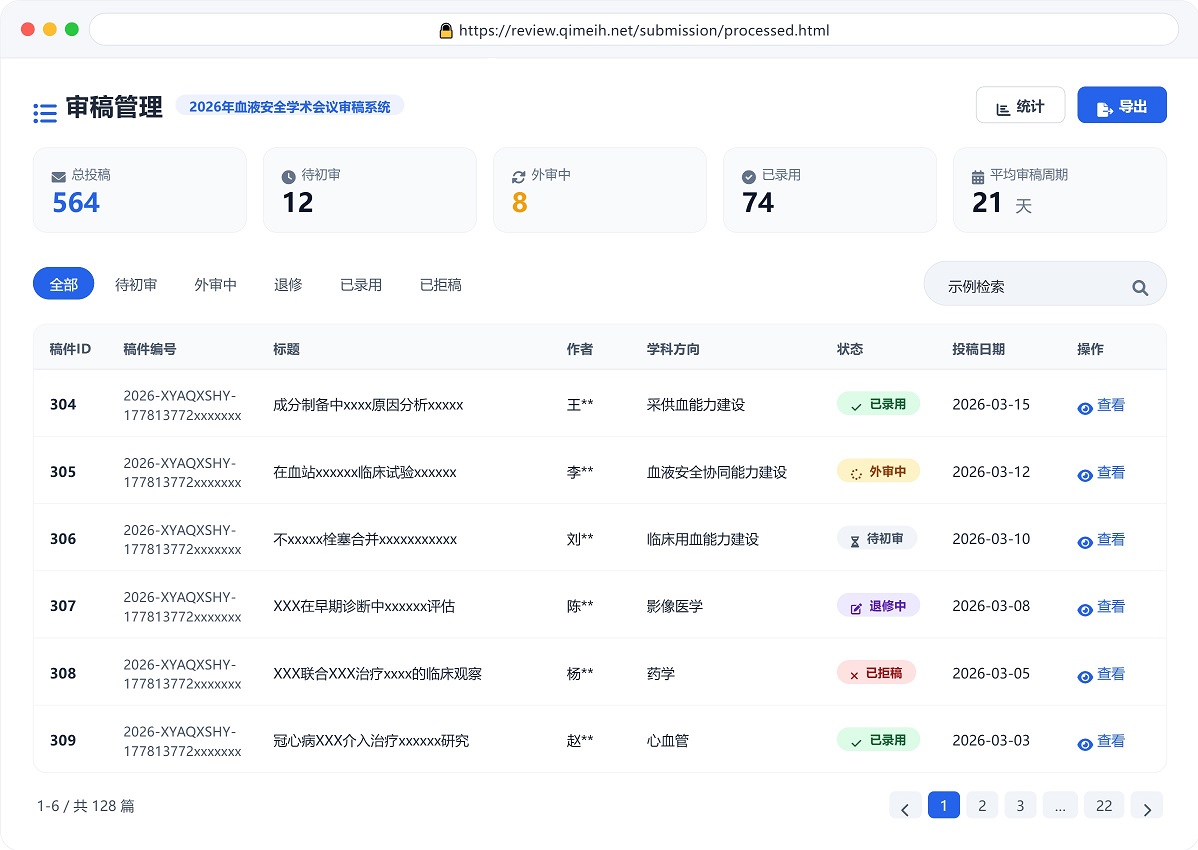Click the eye icon for manuscript 304
This screenshot has width=1198, height=850.
pyautogui.click(x=1084, y=409)
